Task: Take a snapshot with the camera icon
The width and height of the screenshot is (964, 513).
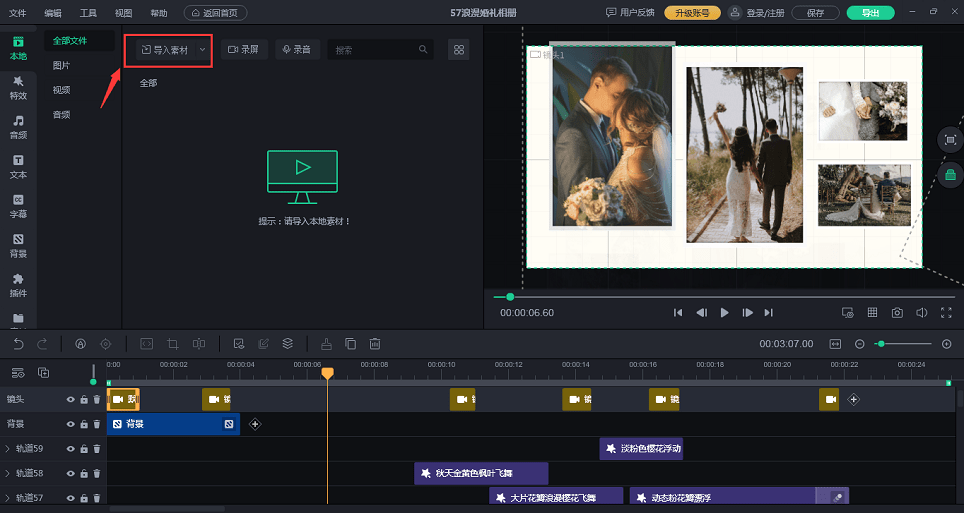Action: coord(897,312)
